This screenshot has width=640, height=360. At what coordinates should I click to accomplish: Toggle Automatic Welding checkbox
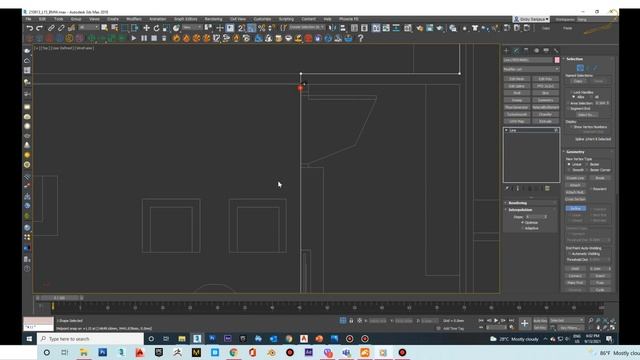tap(569, 254)
